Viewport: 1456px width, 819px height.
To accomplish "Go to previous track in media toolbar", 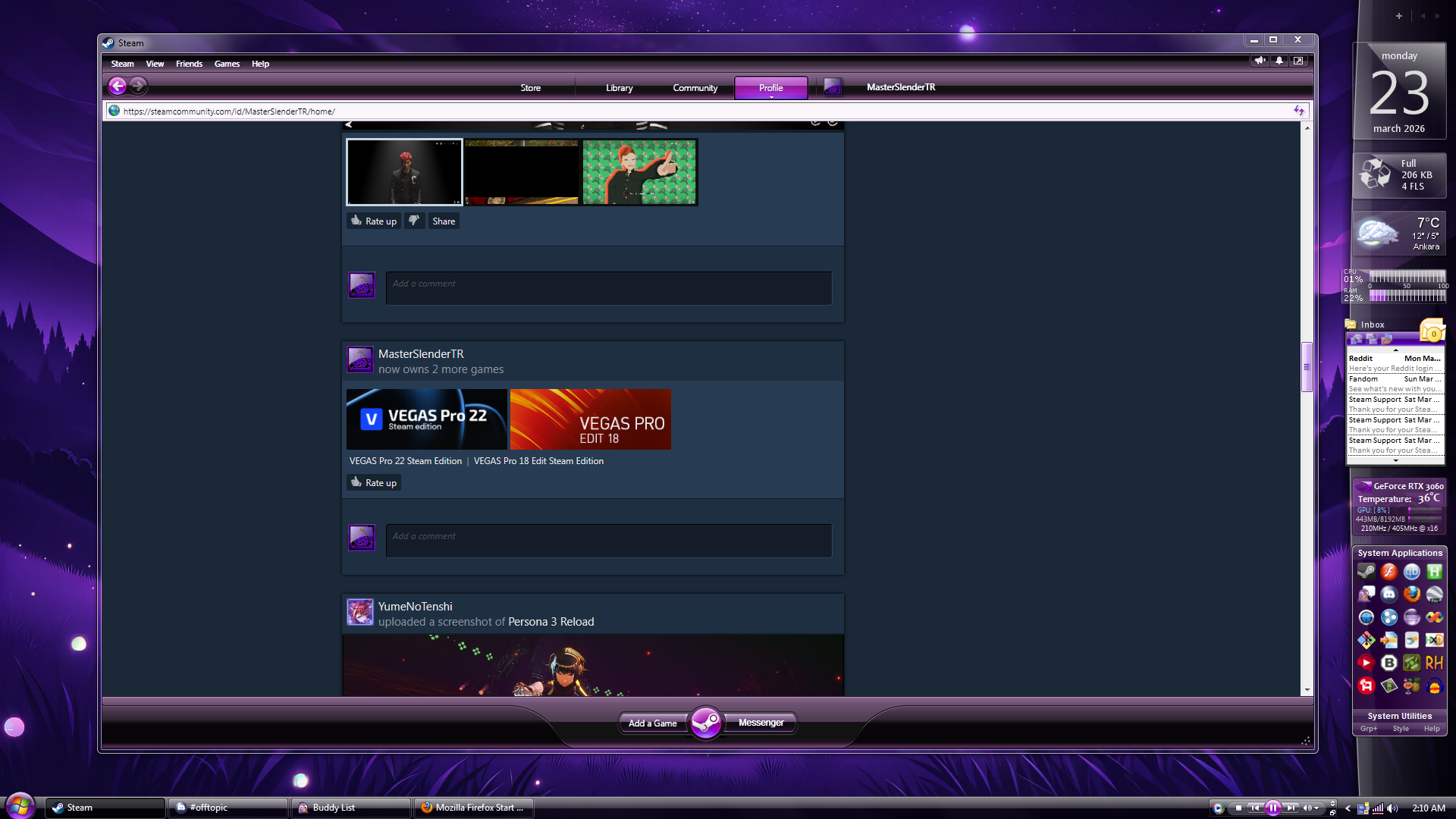I will pyautogui.click(x=1256, y=808).
